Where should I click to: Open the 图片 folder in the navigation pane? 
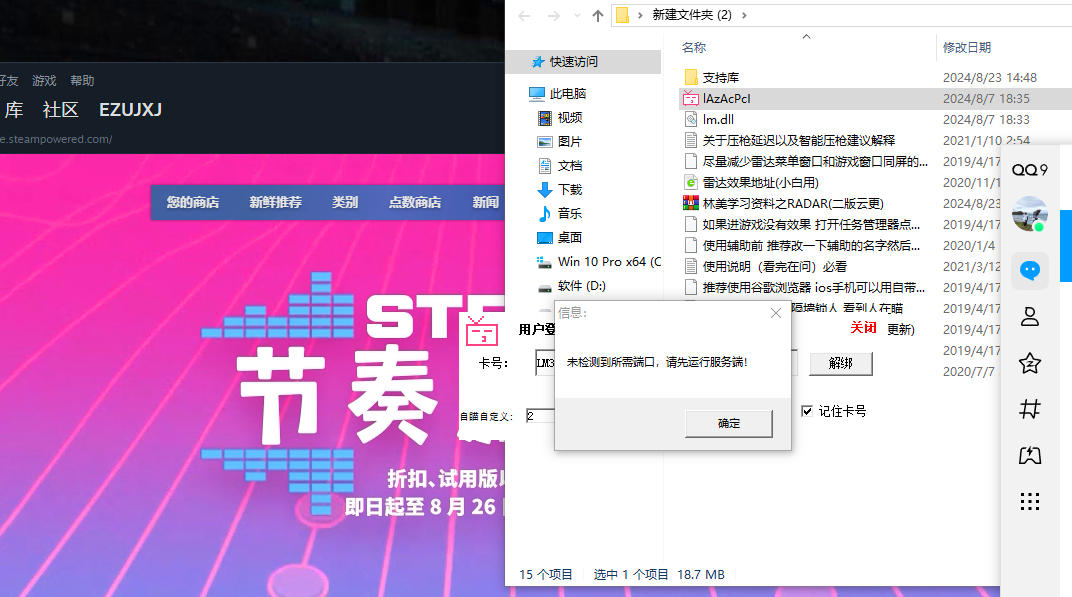(x=570, y=142)
